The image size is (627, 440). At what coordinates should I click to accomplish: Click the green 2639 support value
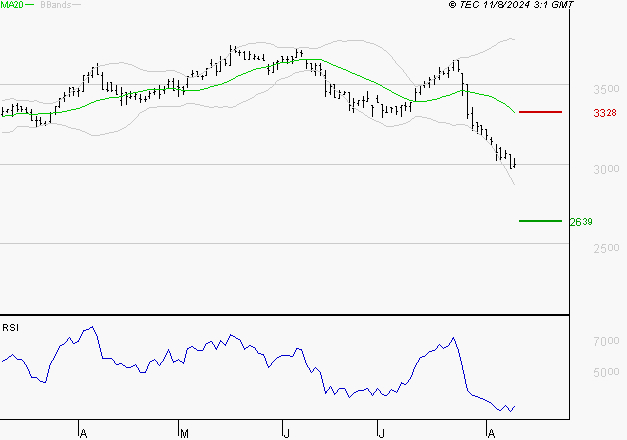(581, 222)
